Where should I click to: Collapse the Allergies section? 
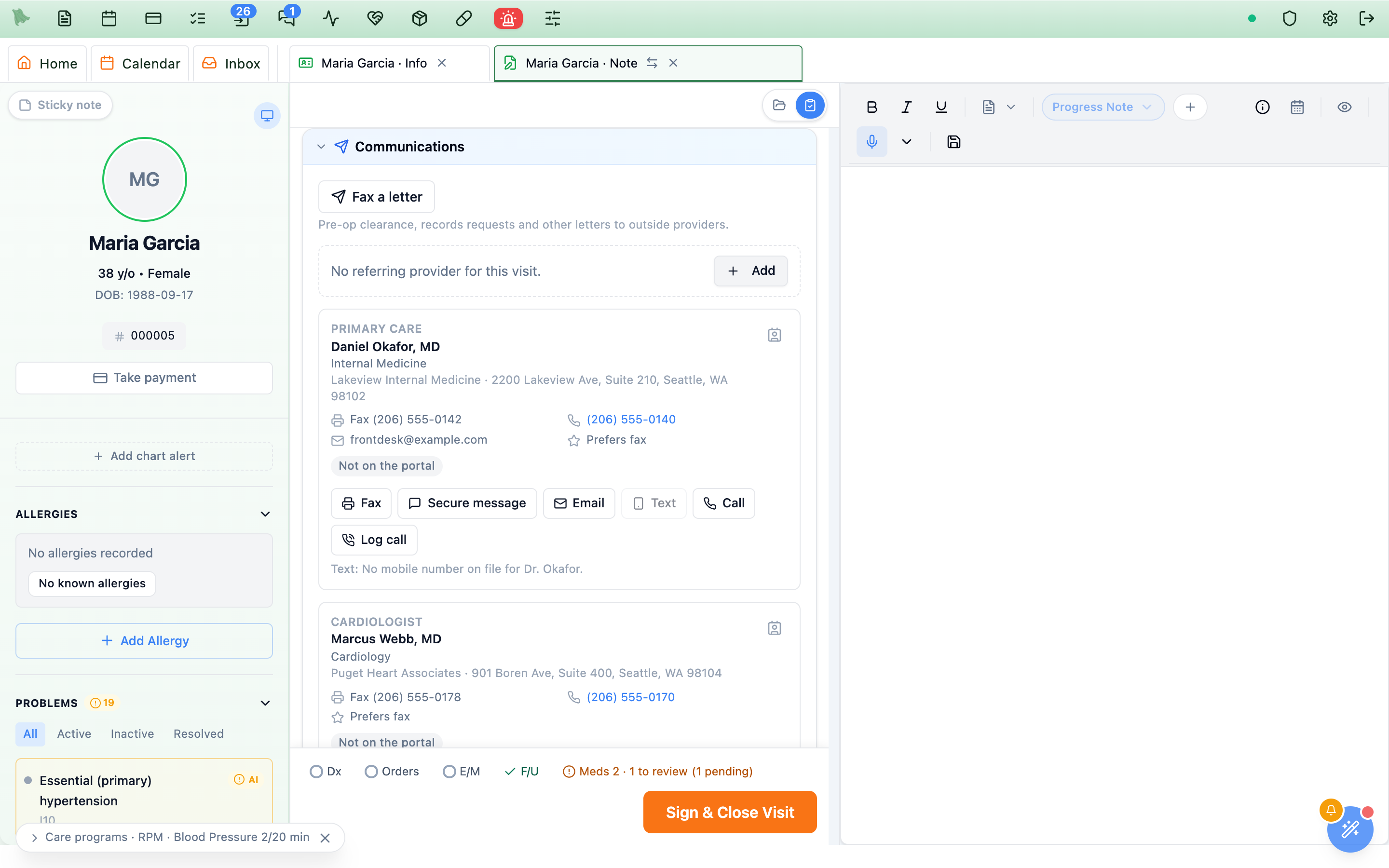pos(265,514)
